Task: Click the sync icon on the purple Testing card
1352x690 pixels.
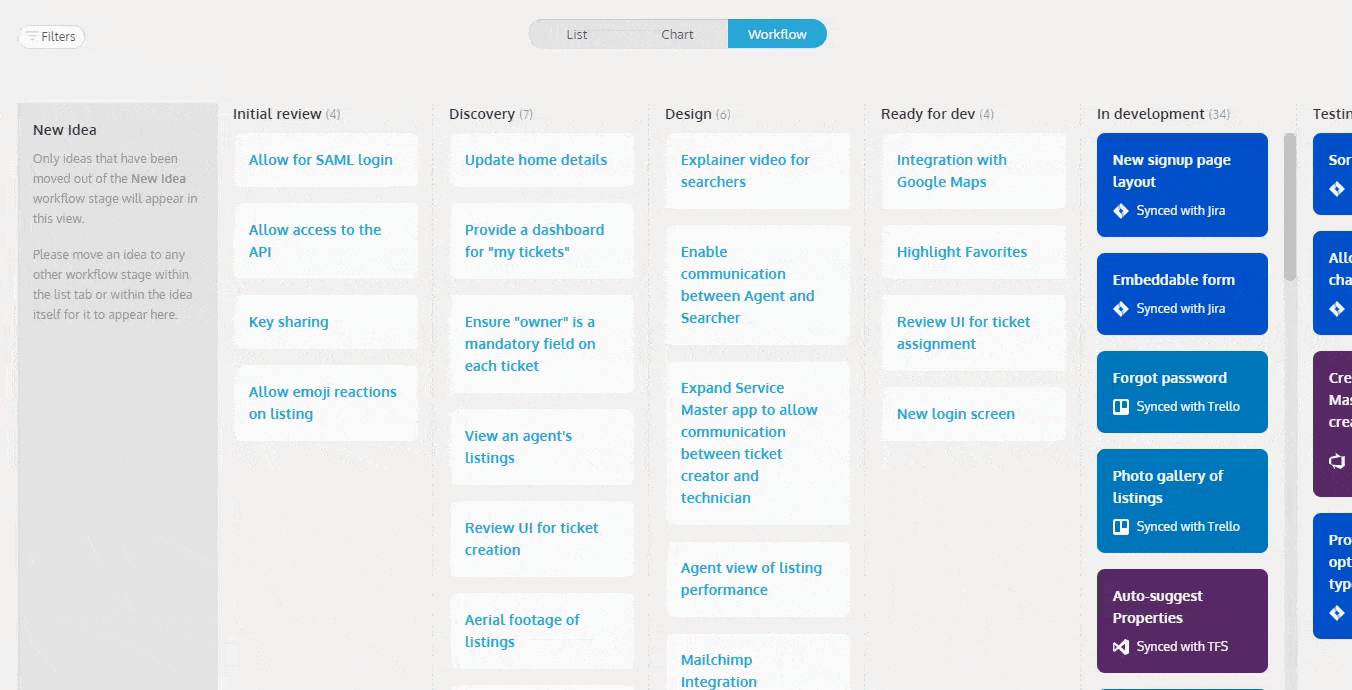Action: 1337,461
